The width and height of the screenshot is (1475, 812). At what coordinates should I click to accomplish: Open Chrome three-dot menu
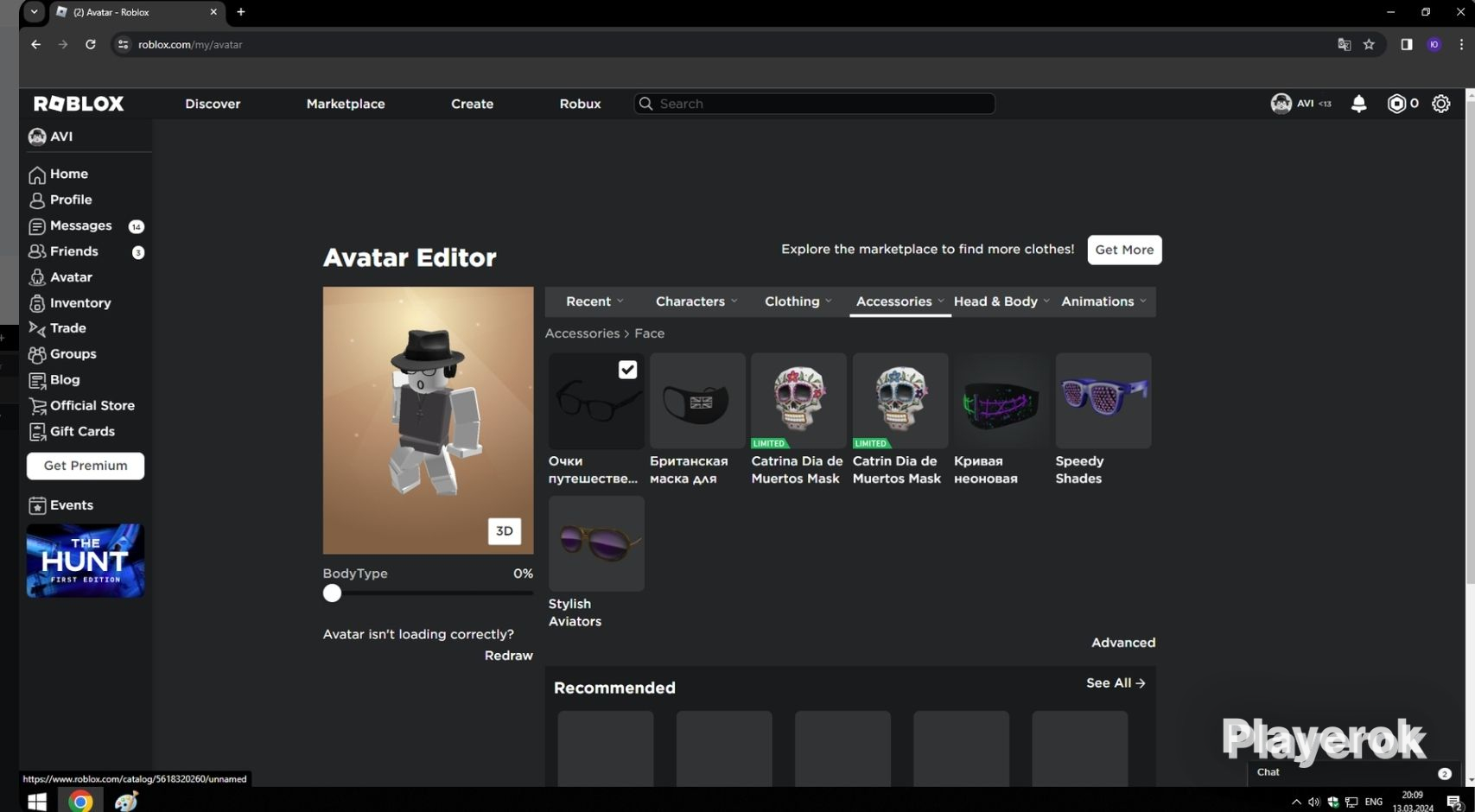1461,44
